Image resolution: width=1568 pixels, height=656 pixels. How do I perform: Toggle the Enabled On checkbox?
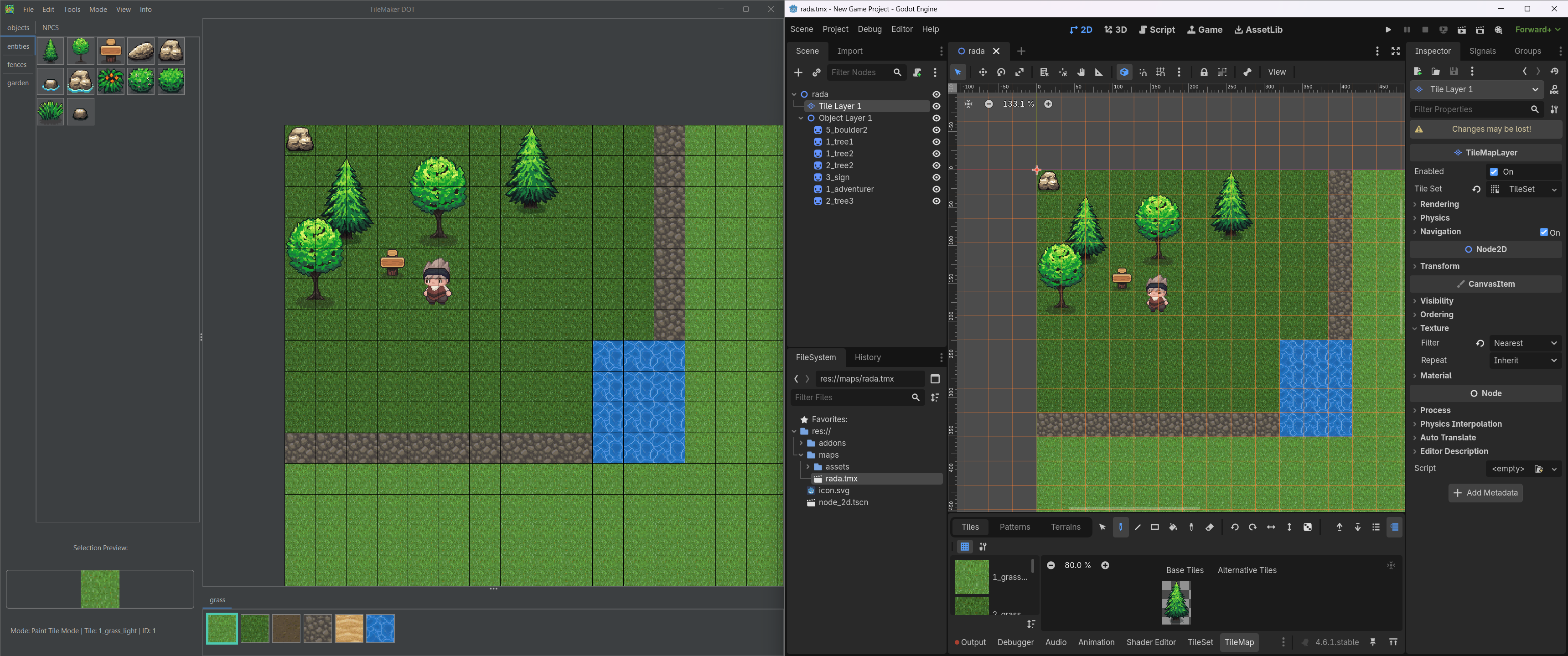(1493, 171)
